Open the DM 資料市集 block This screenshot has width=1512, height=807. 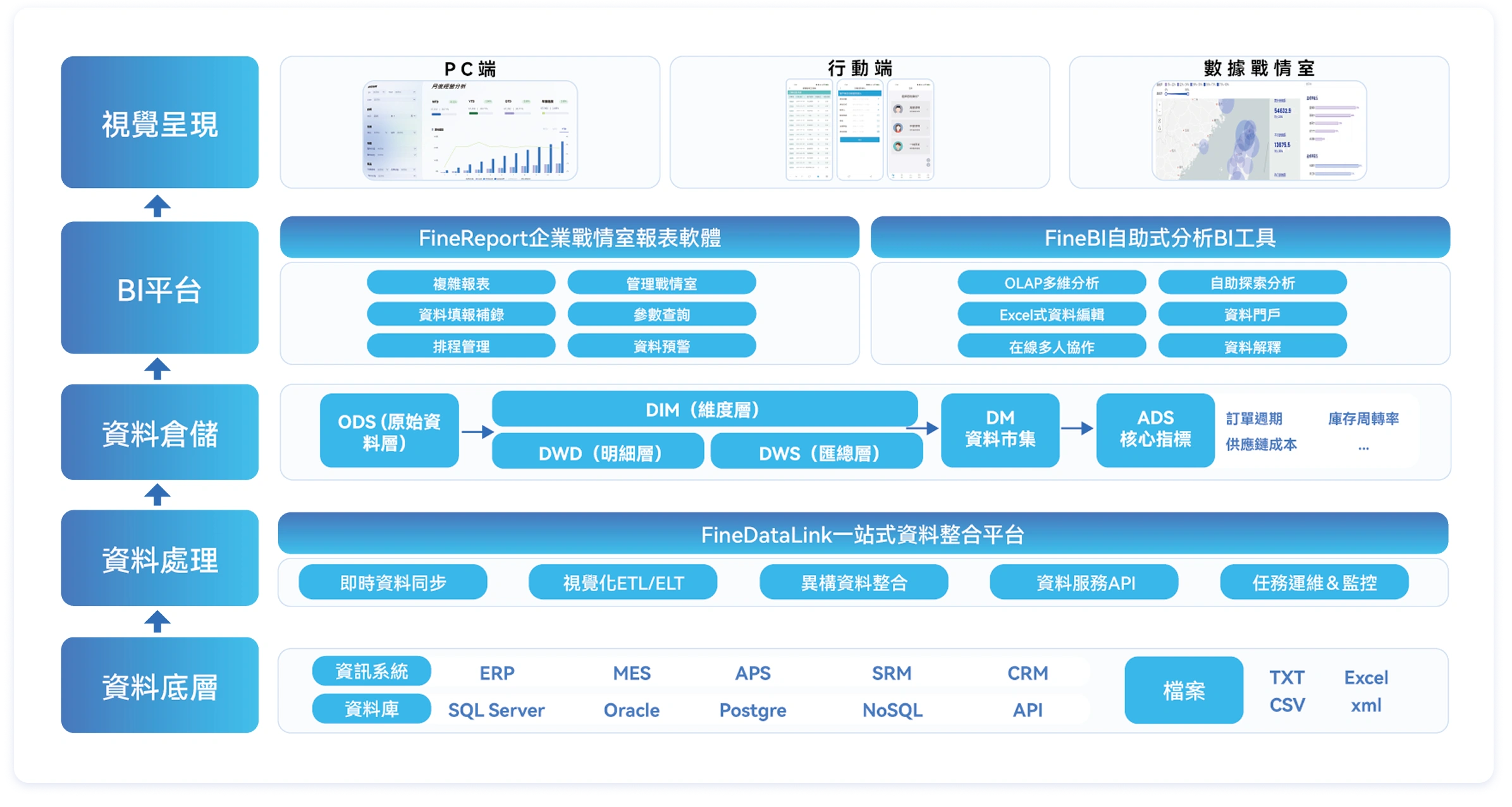[1000, 431]
